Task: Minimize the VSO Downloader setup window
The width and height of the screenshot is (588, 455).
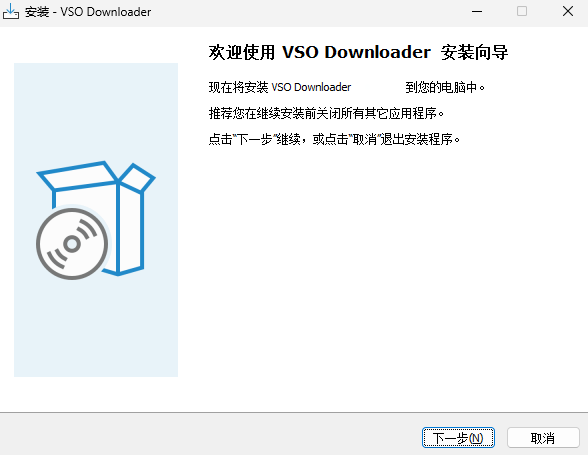Action: [477, 12]
